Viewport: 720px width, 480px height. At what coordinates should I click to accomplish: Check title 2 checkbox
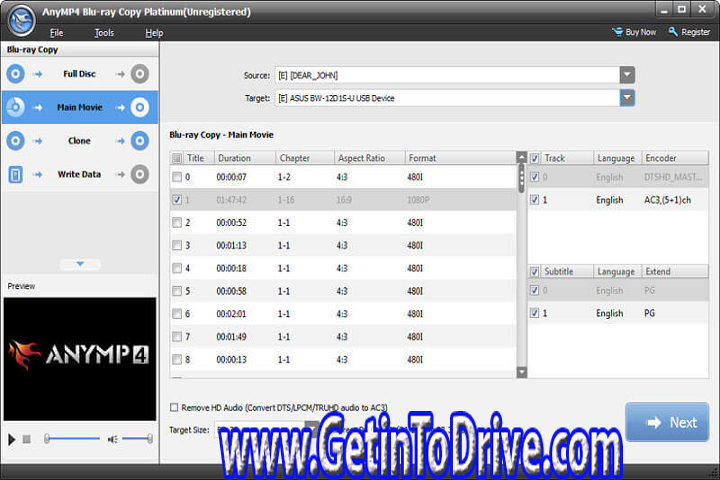pos(177,223)
